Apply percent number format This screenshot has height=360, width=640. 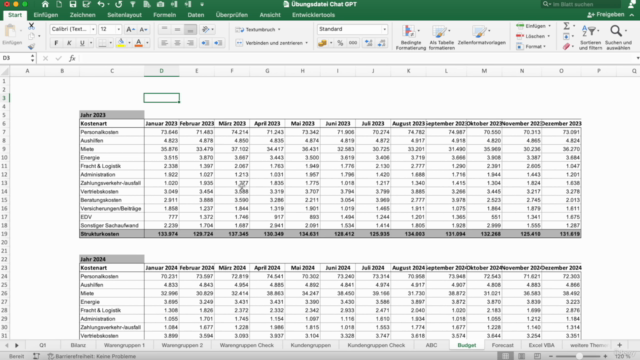340,43
